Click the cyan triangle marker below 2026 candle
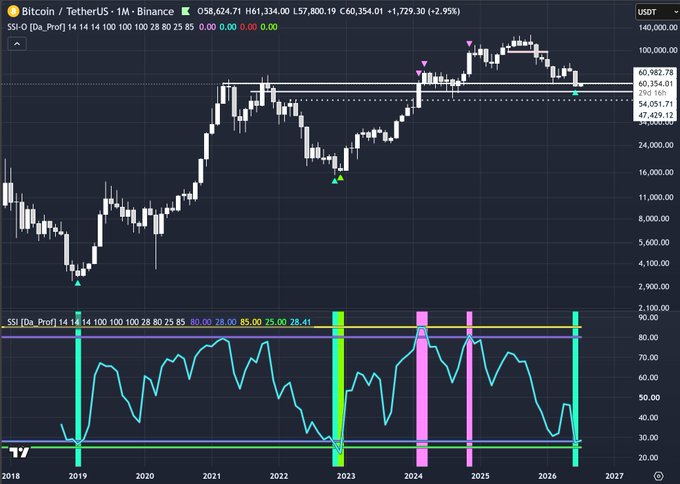Image resolution: width=680 pixels, height=484 pixels. tap(575, 93)
